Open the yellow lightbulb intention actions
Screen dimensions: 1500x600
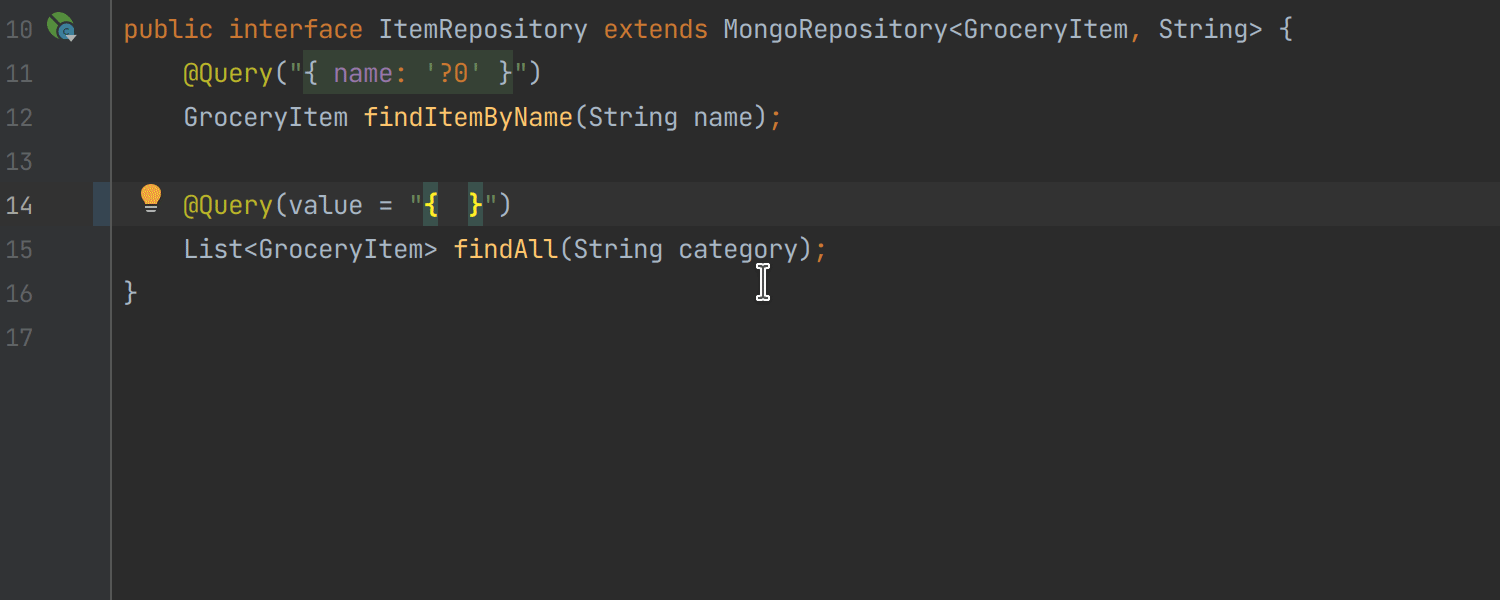(151, 197)
